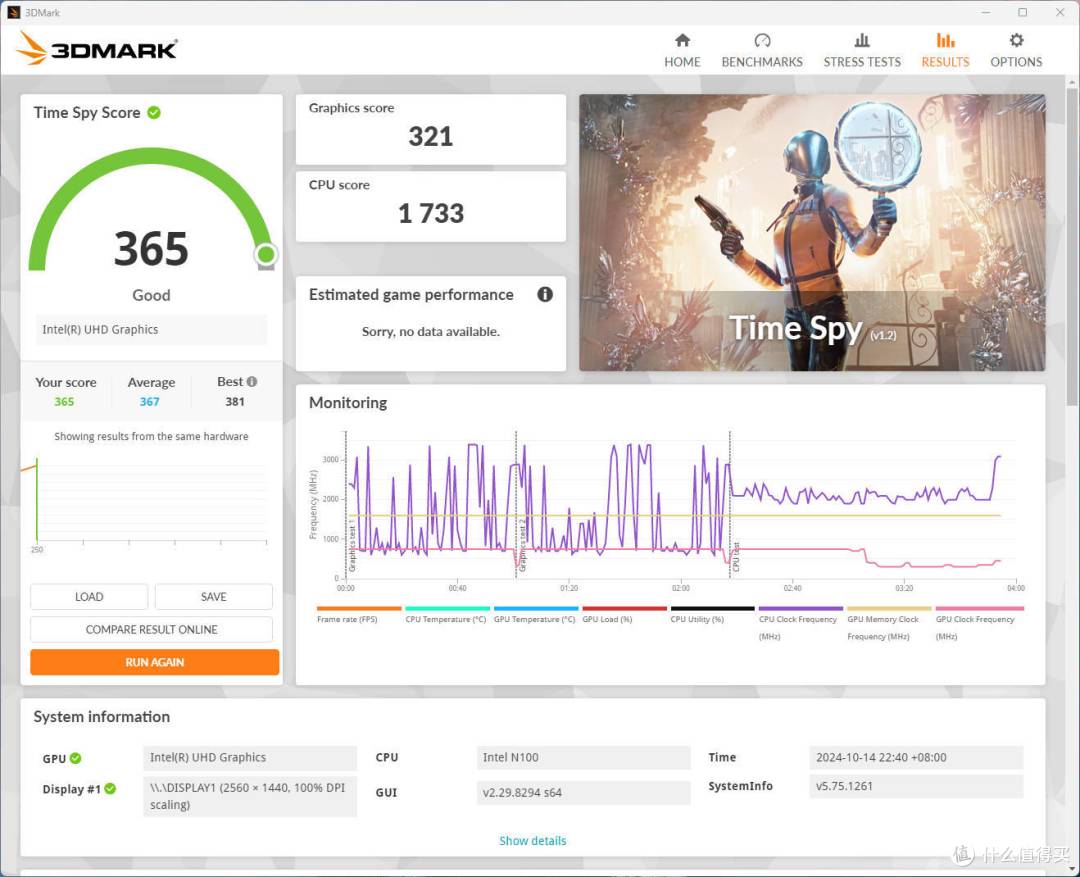The height and width of the screenshot is (877, 1080).
Task: Click the vertical scrollbar thumb
Action: click(1072, 245)
